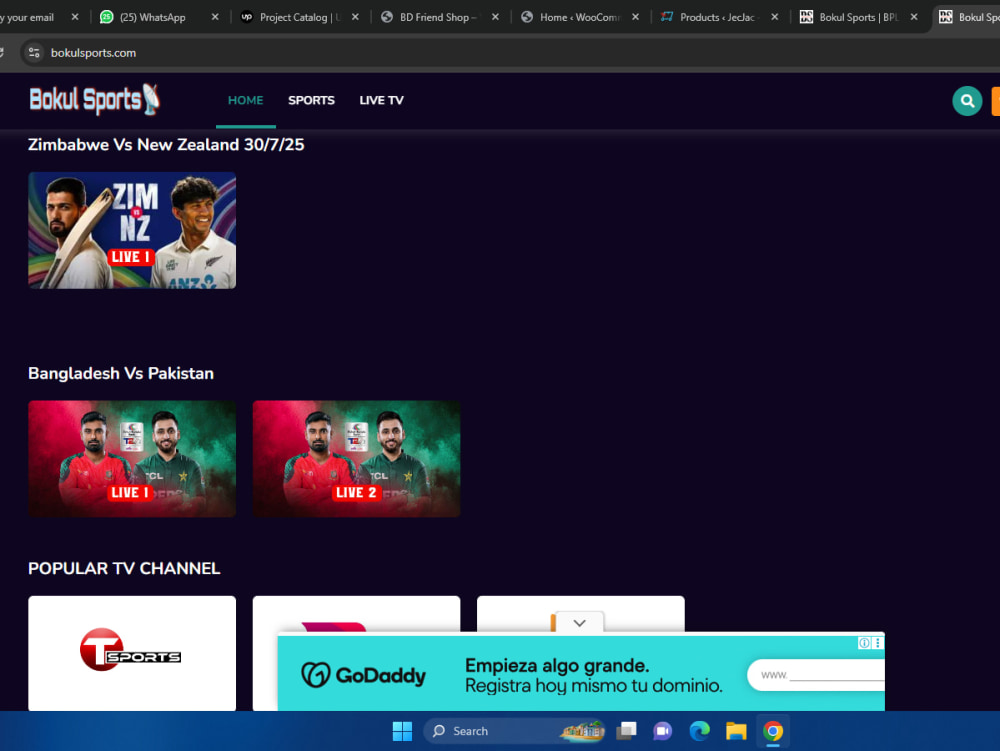Image resolution: width=1000 pixels, height=751 pixels.
Task: Collapse the ad banner with chevron button
Action: (x=579, y=622)
